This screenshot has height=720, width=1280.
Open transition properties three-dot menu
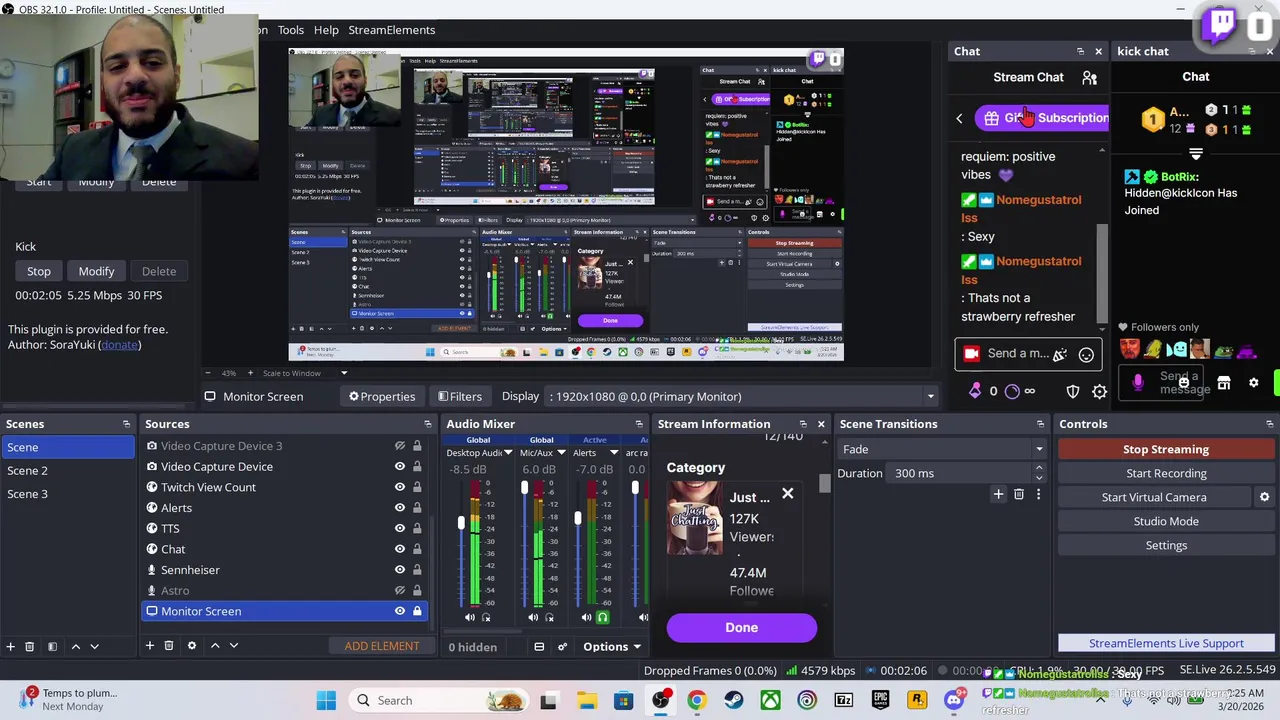[x=1038, y=494]
